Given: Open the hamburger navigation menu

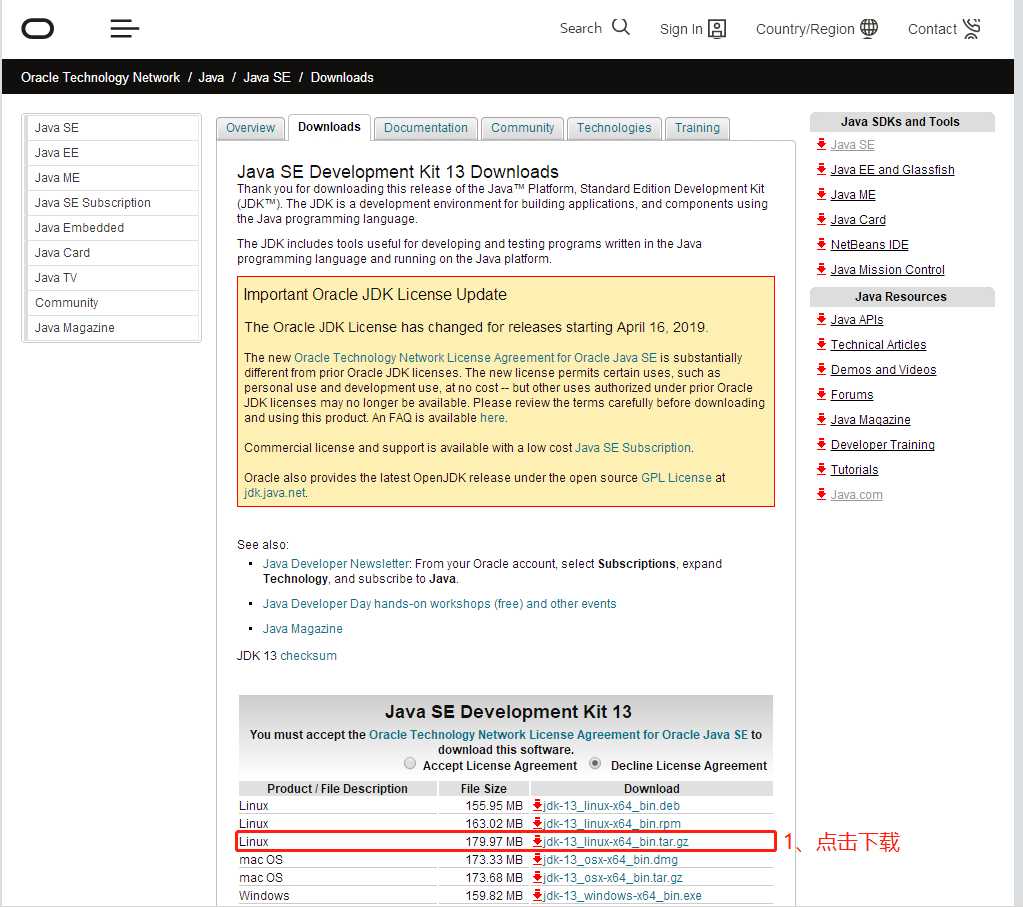Looking at the screenshot, I should pyautogui.click(x=125, y=29).
